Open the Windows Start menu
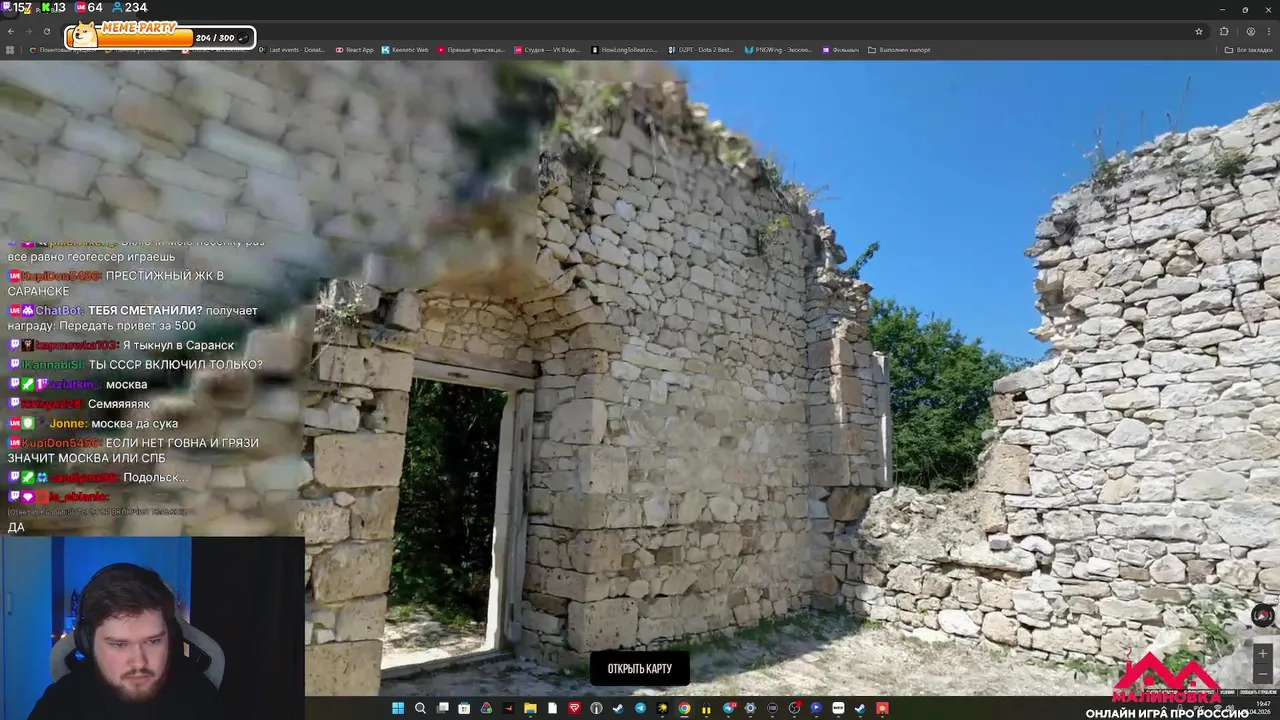This screenshot has width=1280, height=720. pos(398,708)
